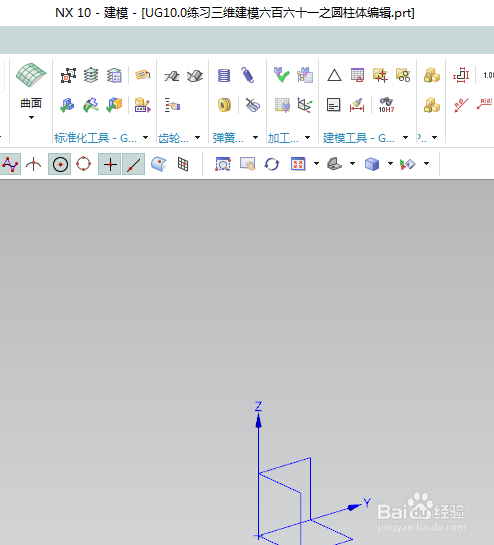
Task: Click the layers with checklist icon
Action: pos(114,75)
